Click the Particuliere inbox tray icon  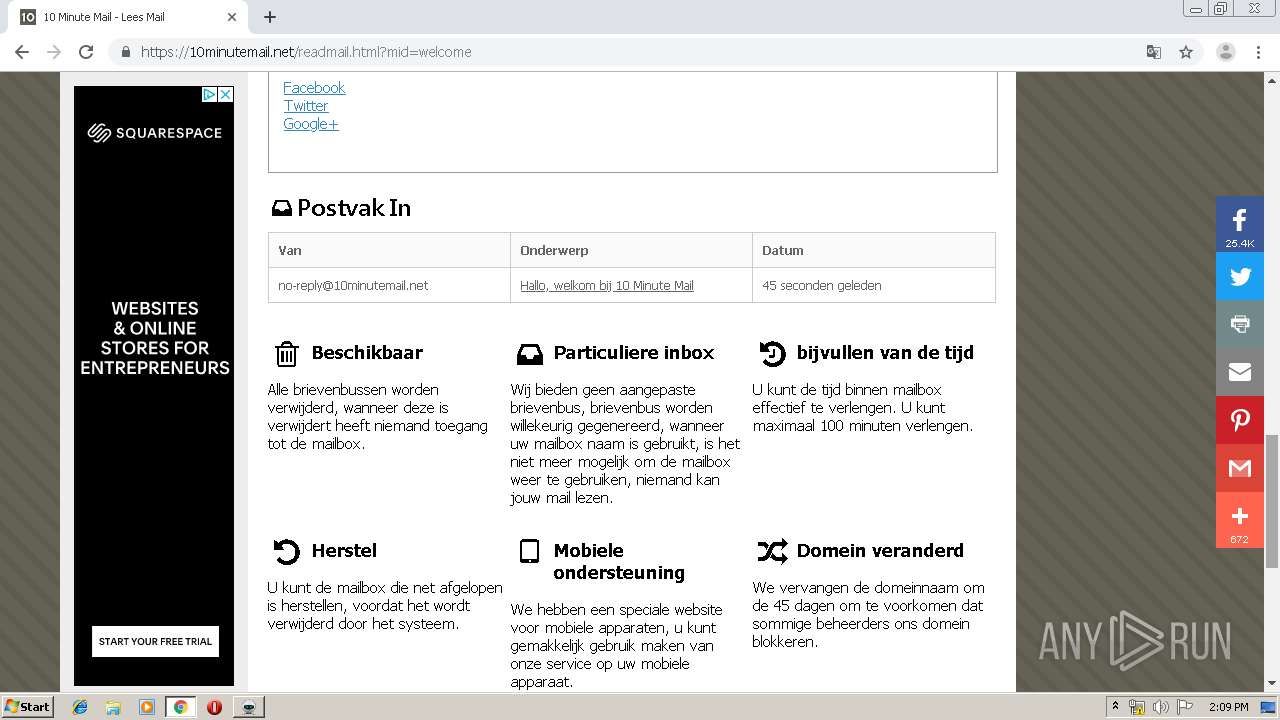[x=529, y=353]
